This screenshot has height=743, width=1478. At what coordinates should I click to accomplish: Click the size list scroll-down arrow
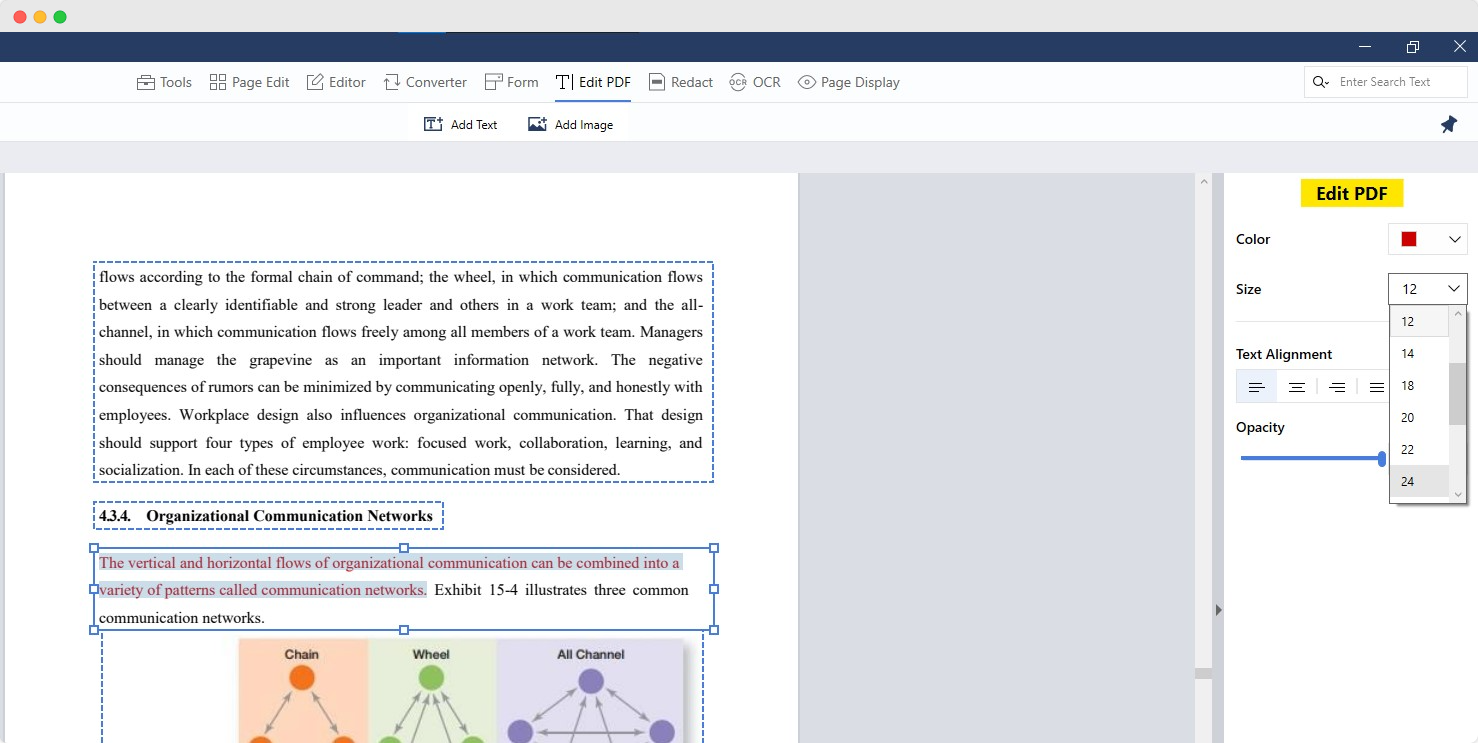1457,494
